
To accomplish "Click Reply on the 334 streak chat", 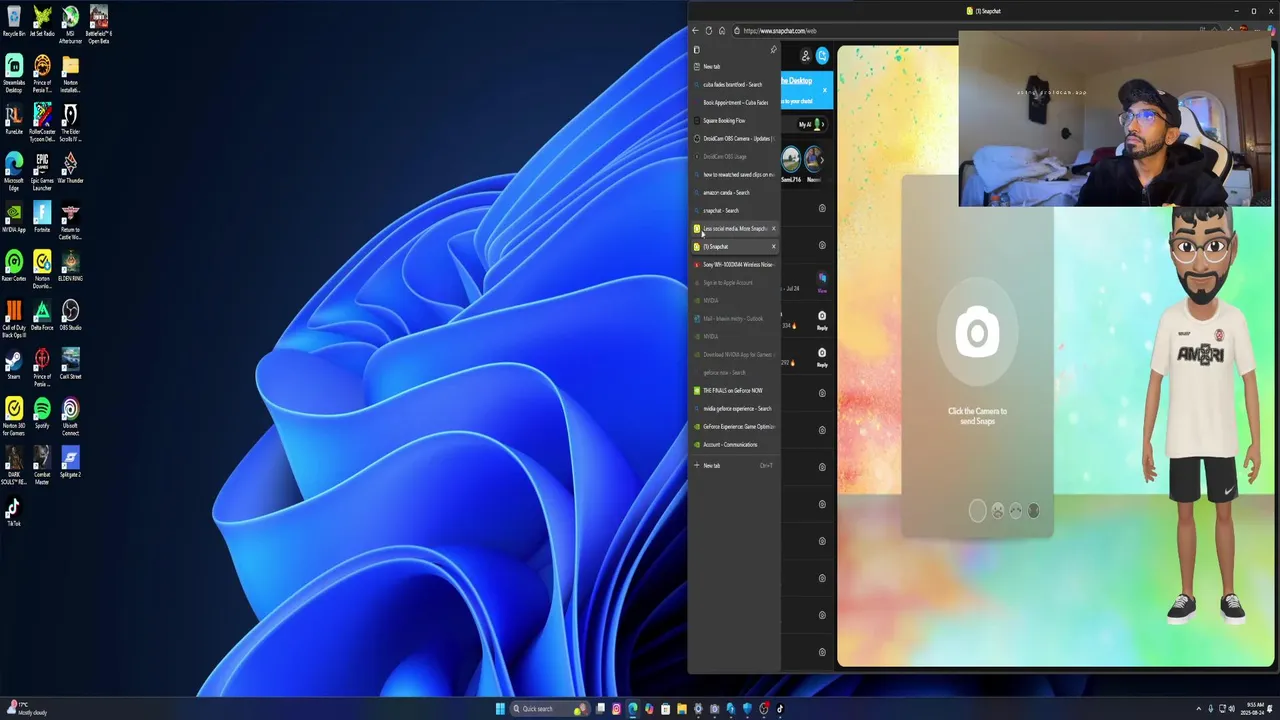I will (822, 319).
